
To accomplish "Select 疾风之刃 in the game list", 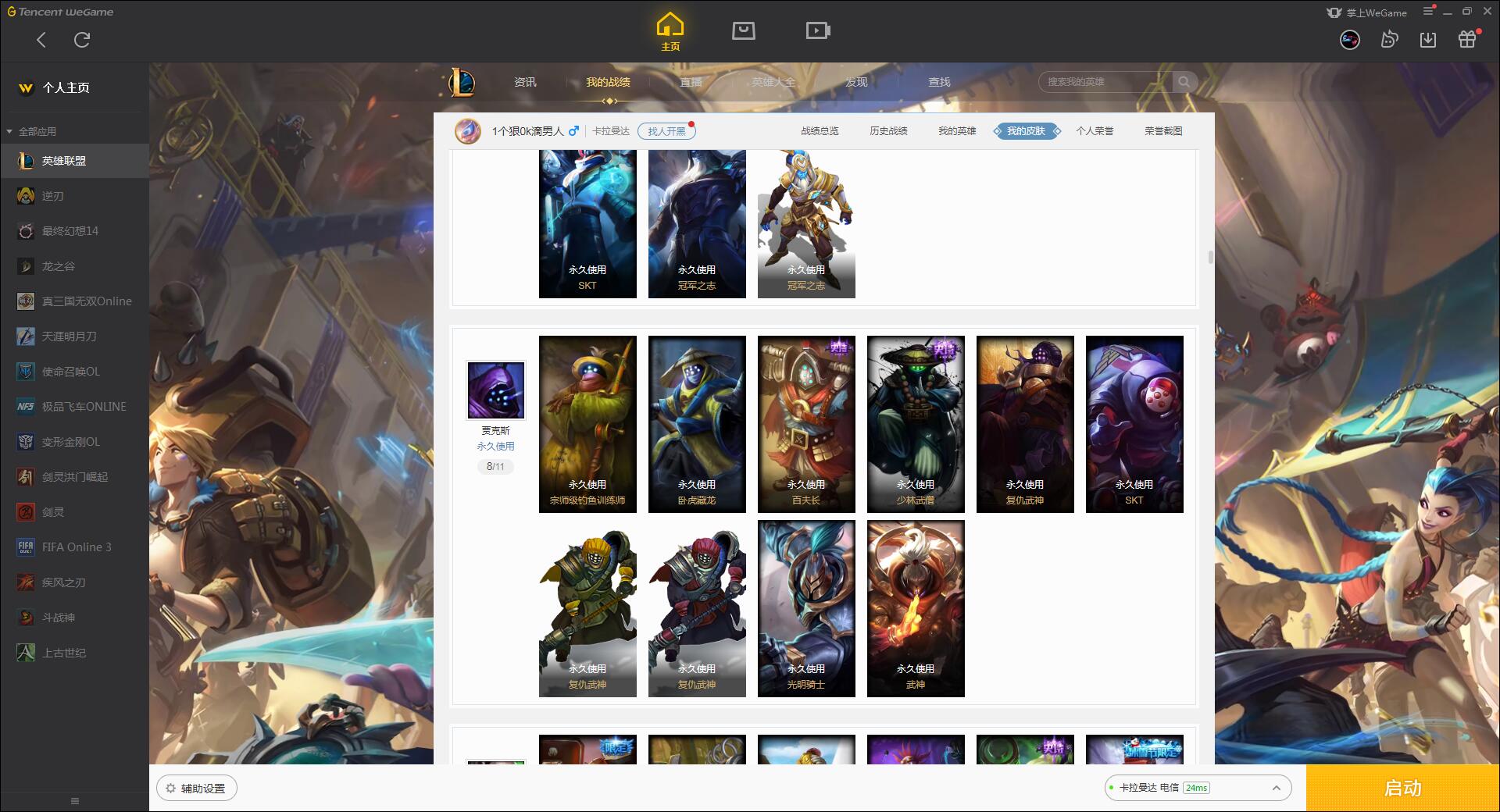I will (x=74, y=582).
